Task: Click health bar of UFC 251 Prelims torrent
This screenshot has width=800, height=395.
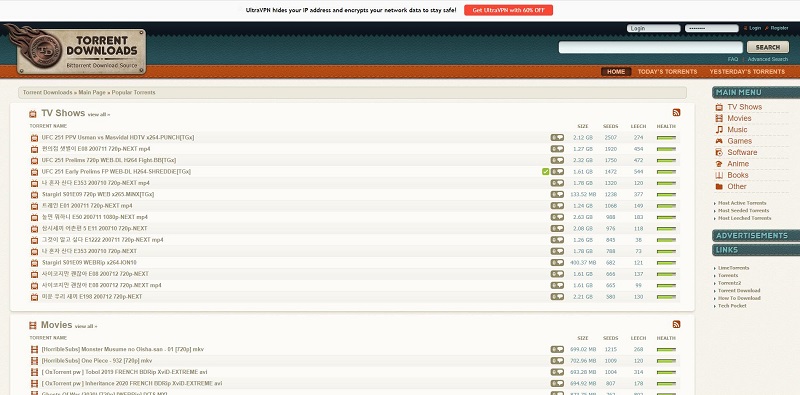Action: coord(666,160)
